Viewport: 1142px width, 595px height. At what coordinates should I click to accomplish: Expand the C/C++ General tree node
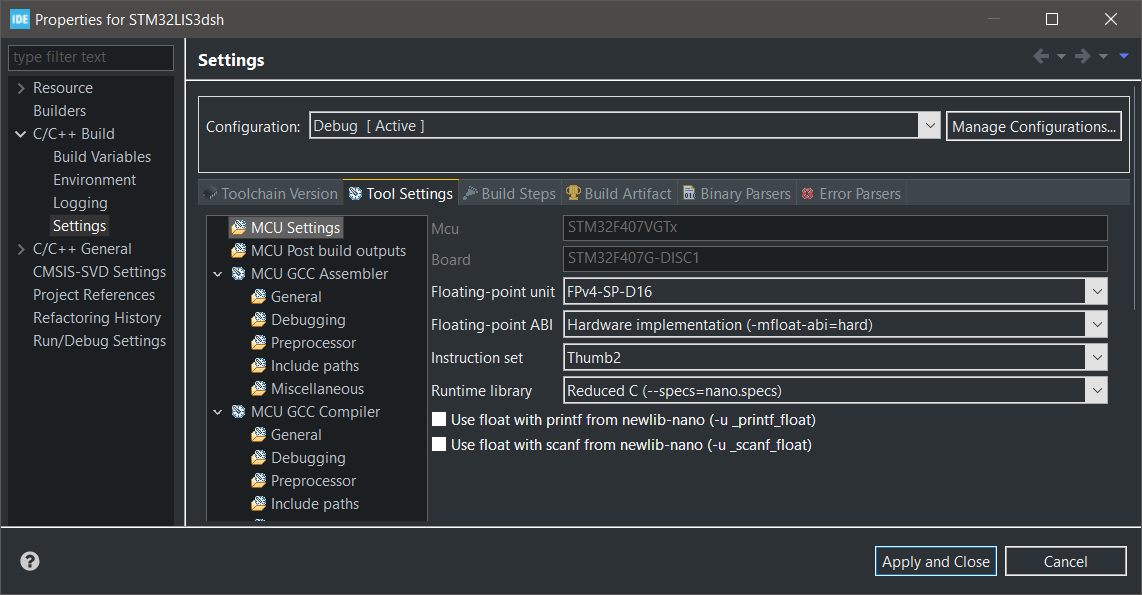tap(21, 249)
